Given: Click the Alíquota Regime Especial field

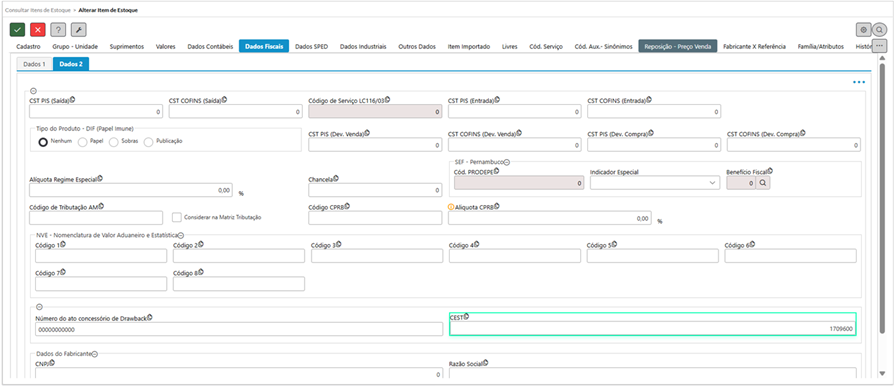Looking at the screenshot, I should pos(132,190).
